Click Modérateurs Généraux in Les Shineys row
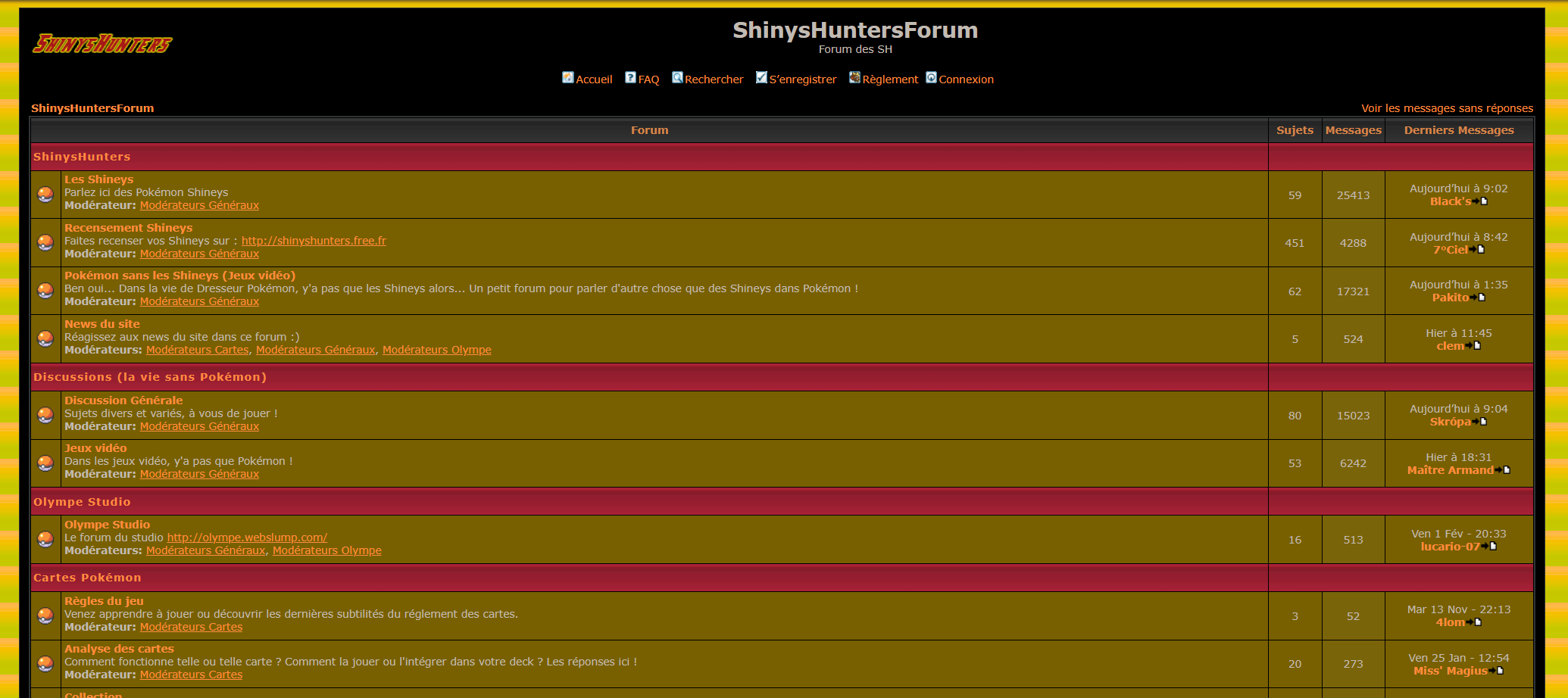The image size is (1568, 698). coord(199,205)
